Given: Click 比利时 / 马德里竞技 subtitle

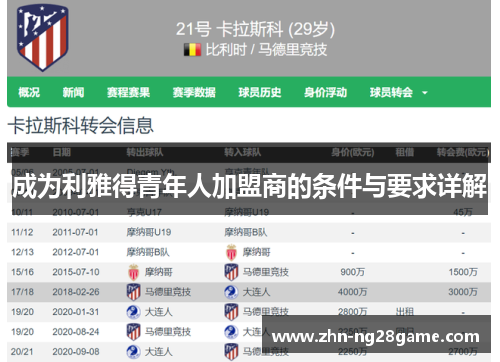Looking at the screenshot, I should (x=266, y=50).
